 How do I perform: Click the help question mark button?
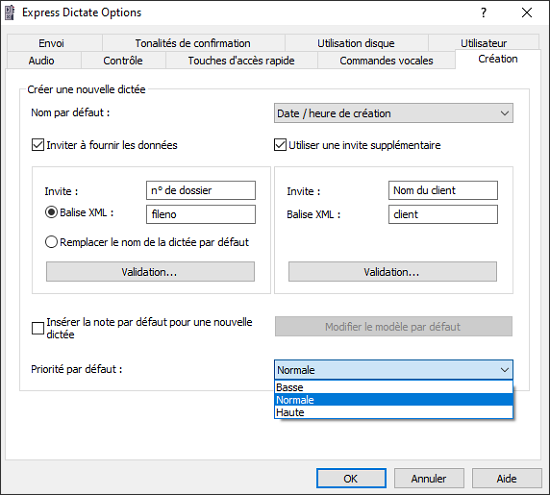pyautogui.click(x=484, y=13)
